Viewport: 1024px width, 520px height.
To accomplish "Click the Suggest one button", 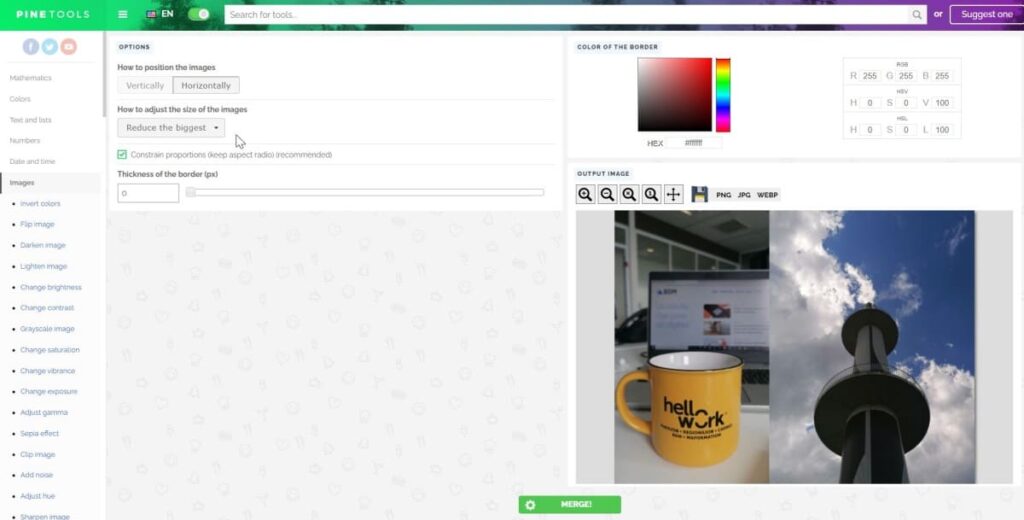I will tap(986, 14).
